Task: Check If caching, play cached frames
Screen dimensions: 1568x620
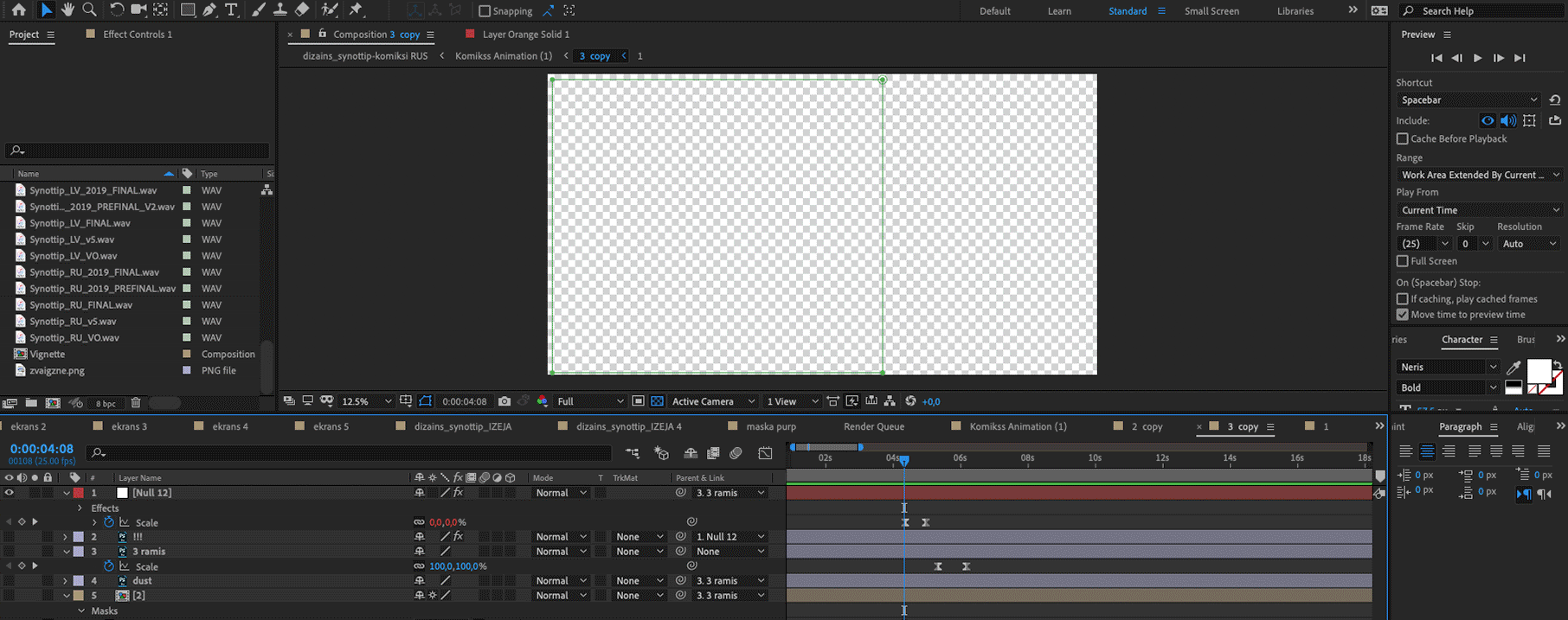Action: [x=1402, y=299]
